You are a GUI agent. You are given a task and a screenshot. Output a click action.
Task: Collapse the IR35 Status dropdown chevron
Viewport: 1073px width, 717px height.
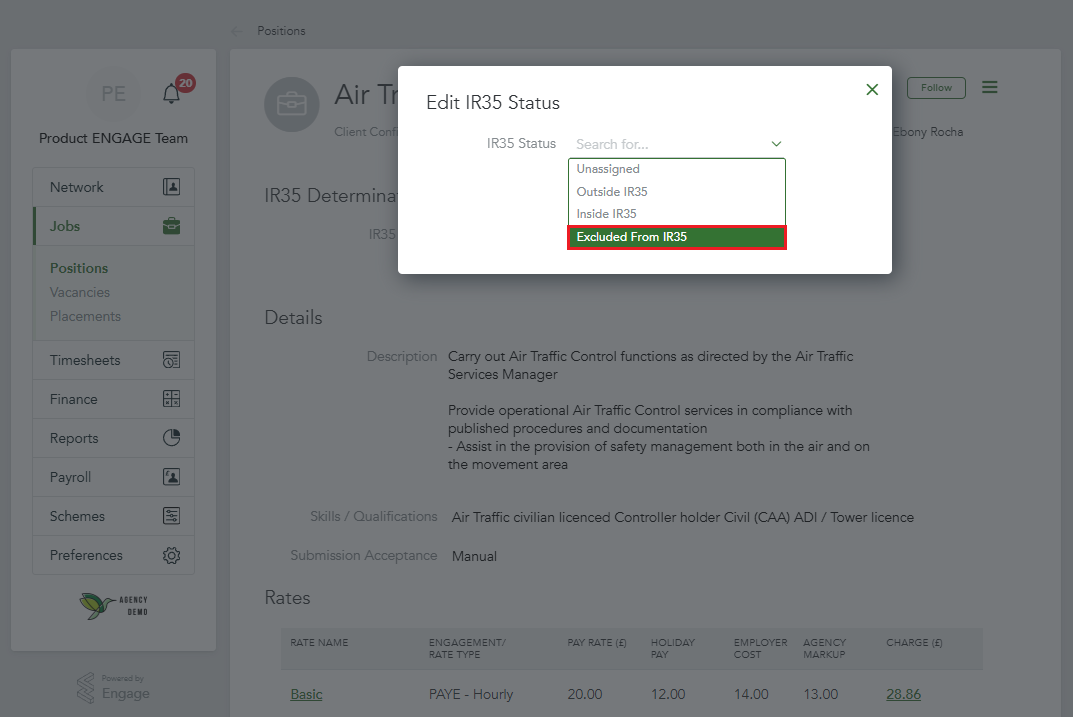coord(776,144)
